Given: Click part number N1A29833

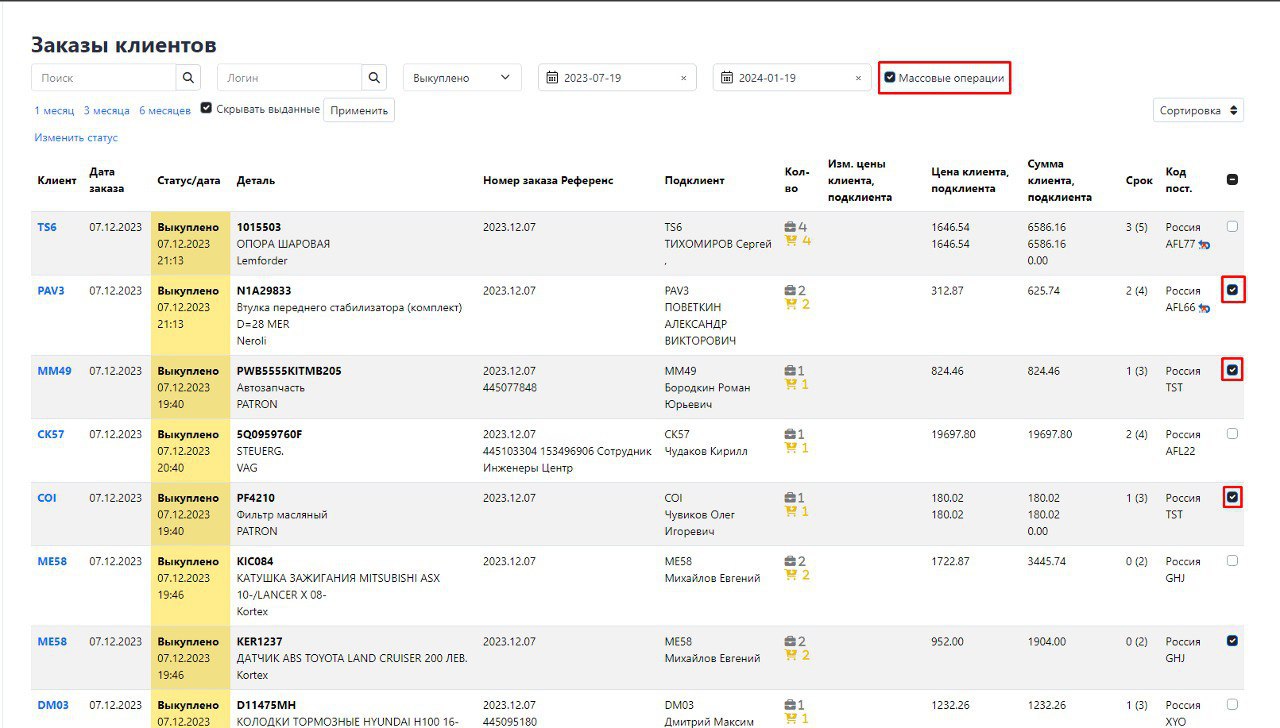Looking at the screenshot, I should click(264, 291).
